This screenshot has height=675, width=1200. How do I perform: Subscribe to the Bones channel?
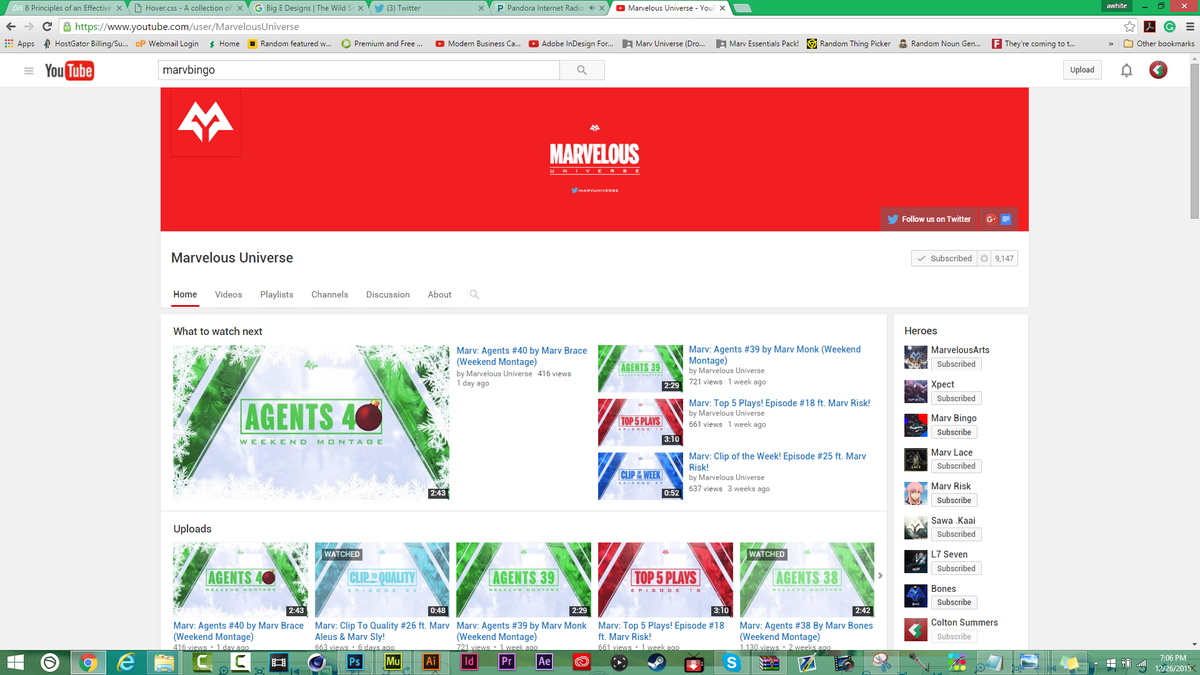pos(954,602)
